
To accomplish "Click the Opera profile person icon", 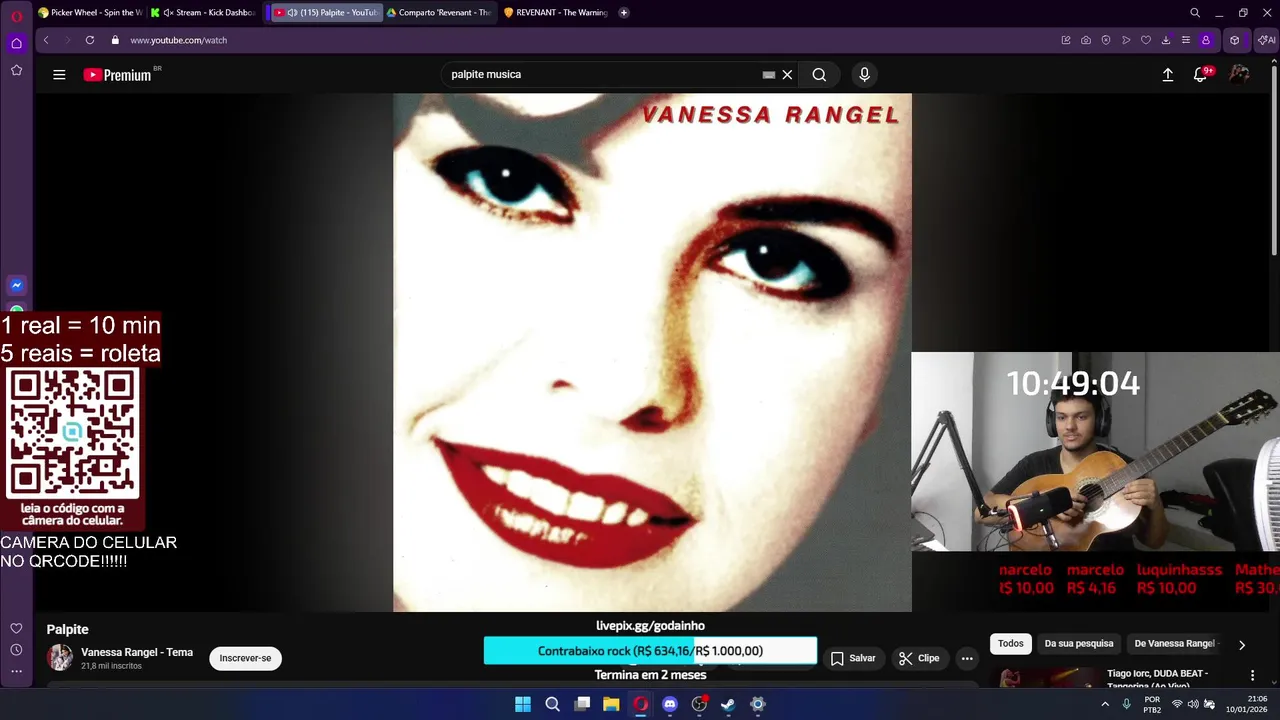I will pyautogui.click(x=1206, y=40).
